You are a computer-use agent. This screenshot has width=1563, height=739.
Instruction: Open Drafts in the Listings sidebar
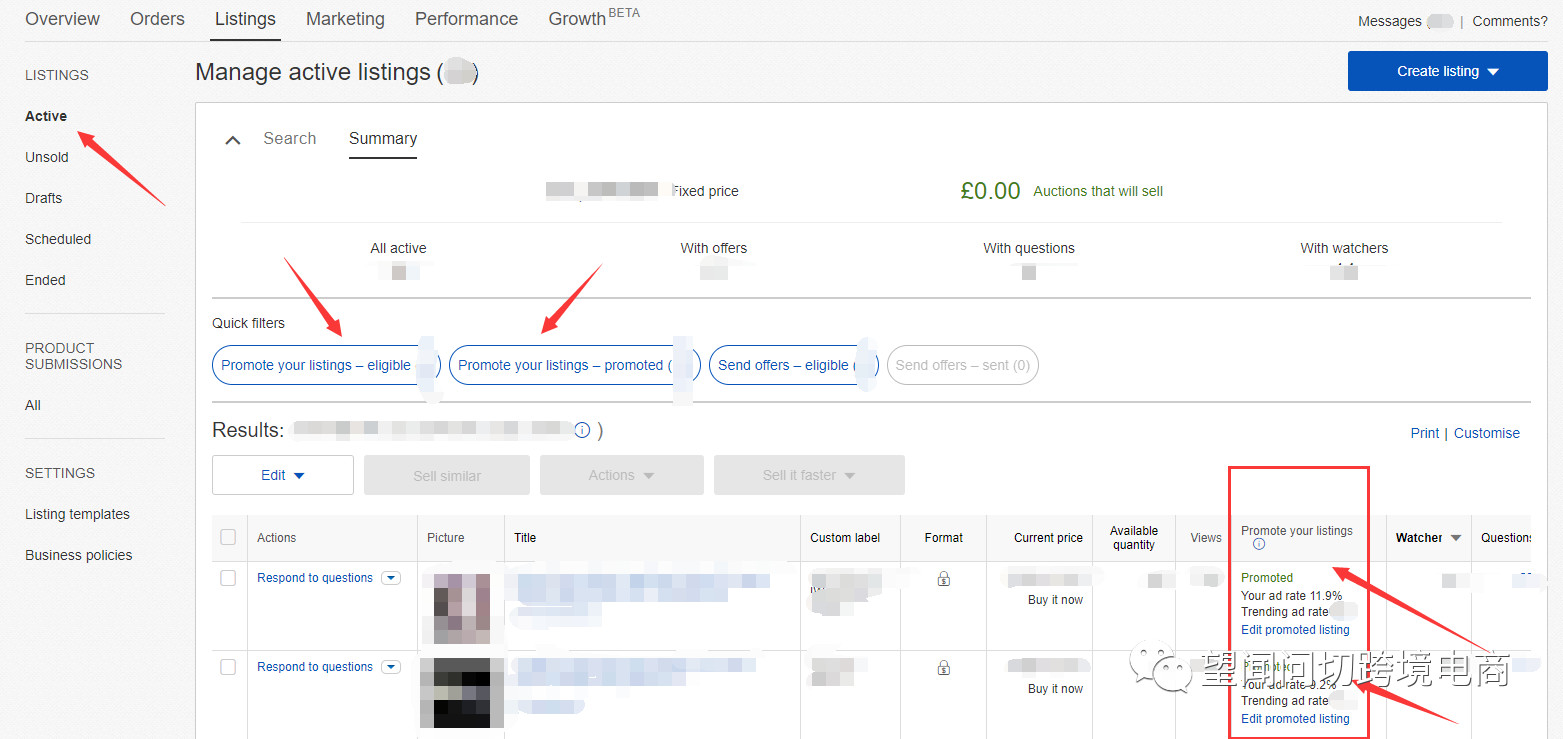click(44, 198)
